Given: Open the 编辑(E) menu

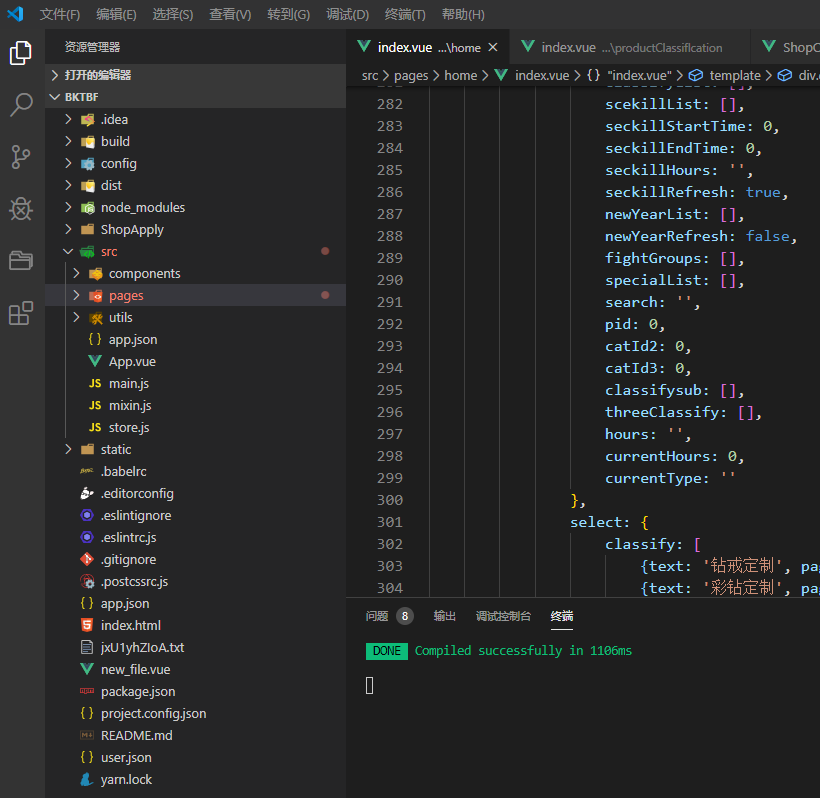Looking at the screenshot, I should tap(116, 14).
